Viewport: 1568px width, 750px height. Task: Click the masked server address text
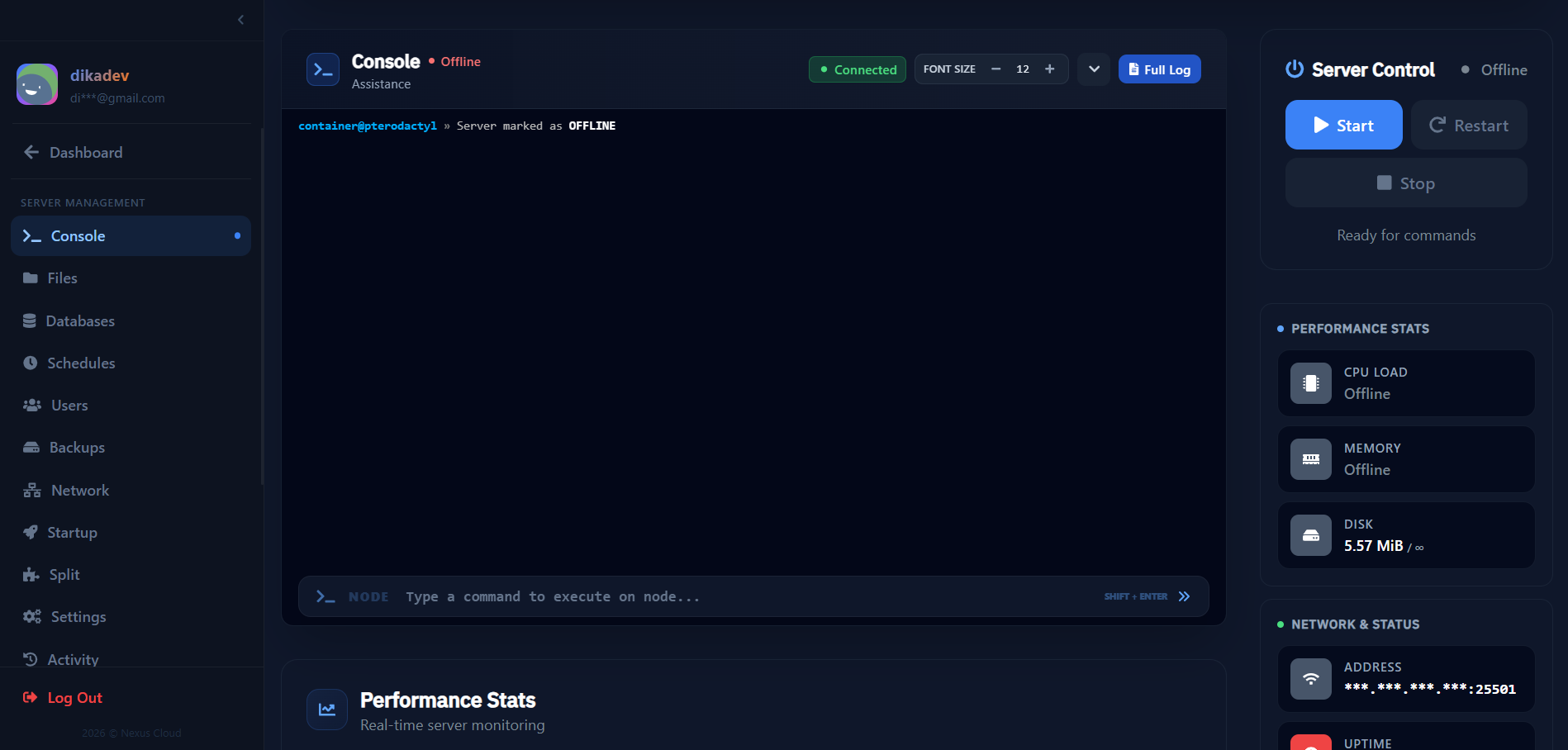[1430, 689]
